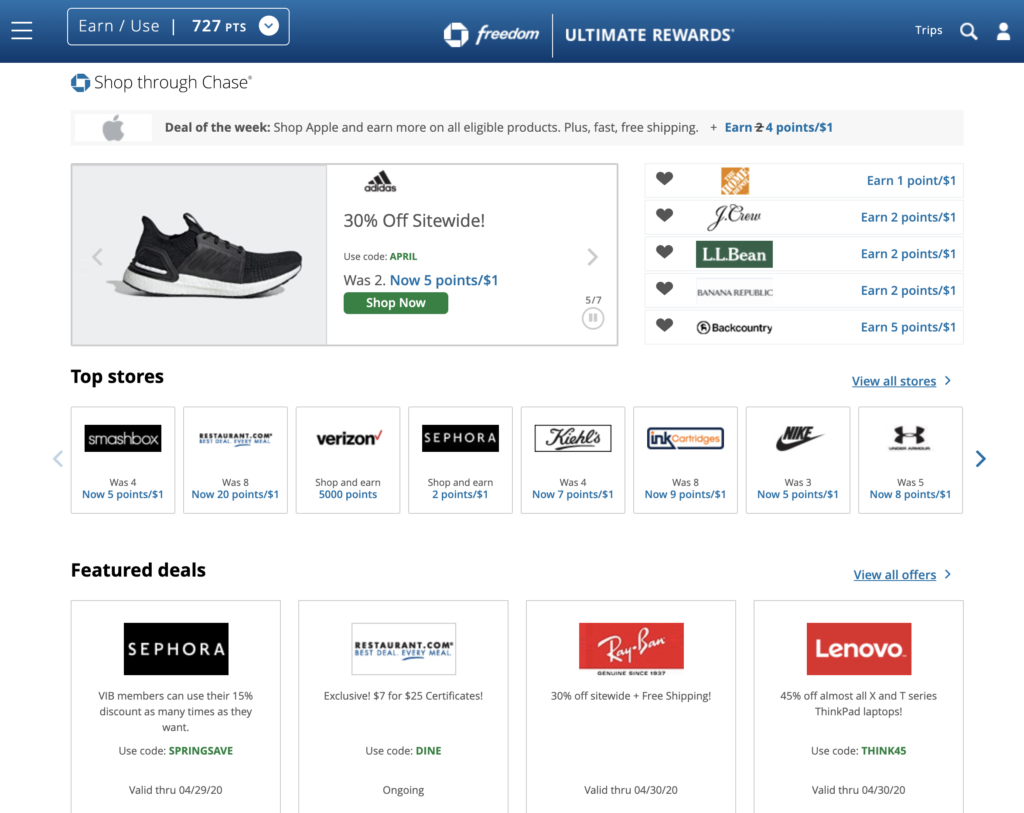Click the Apple logo in deal banner
The height and width of the screenshot is (813, 1024).
tap(113, 128)
